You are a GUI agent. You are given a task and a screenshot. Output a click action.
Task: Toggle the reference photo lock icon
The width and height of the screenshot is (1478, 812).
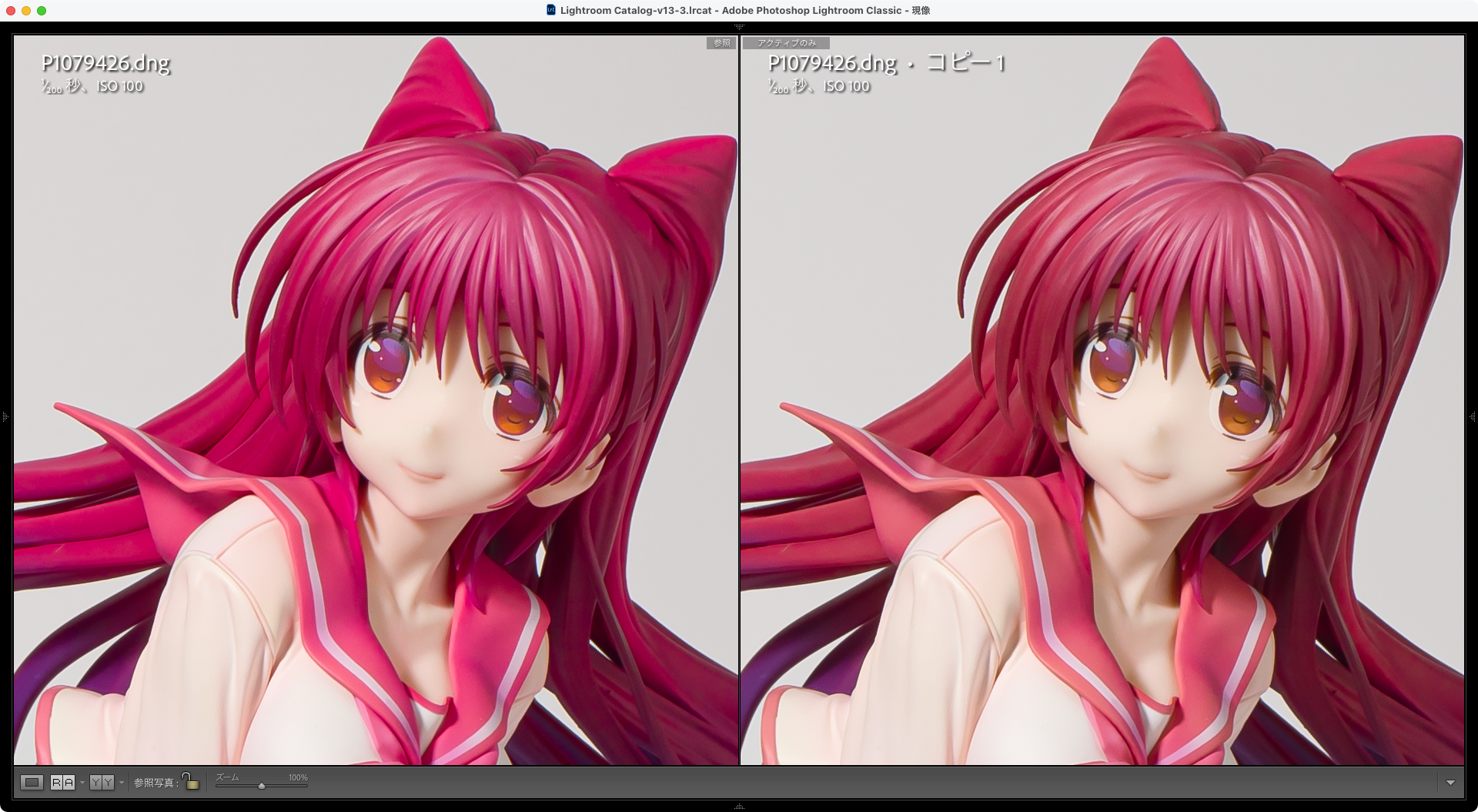191,781
